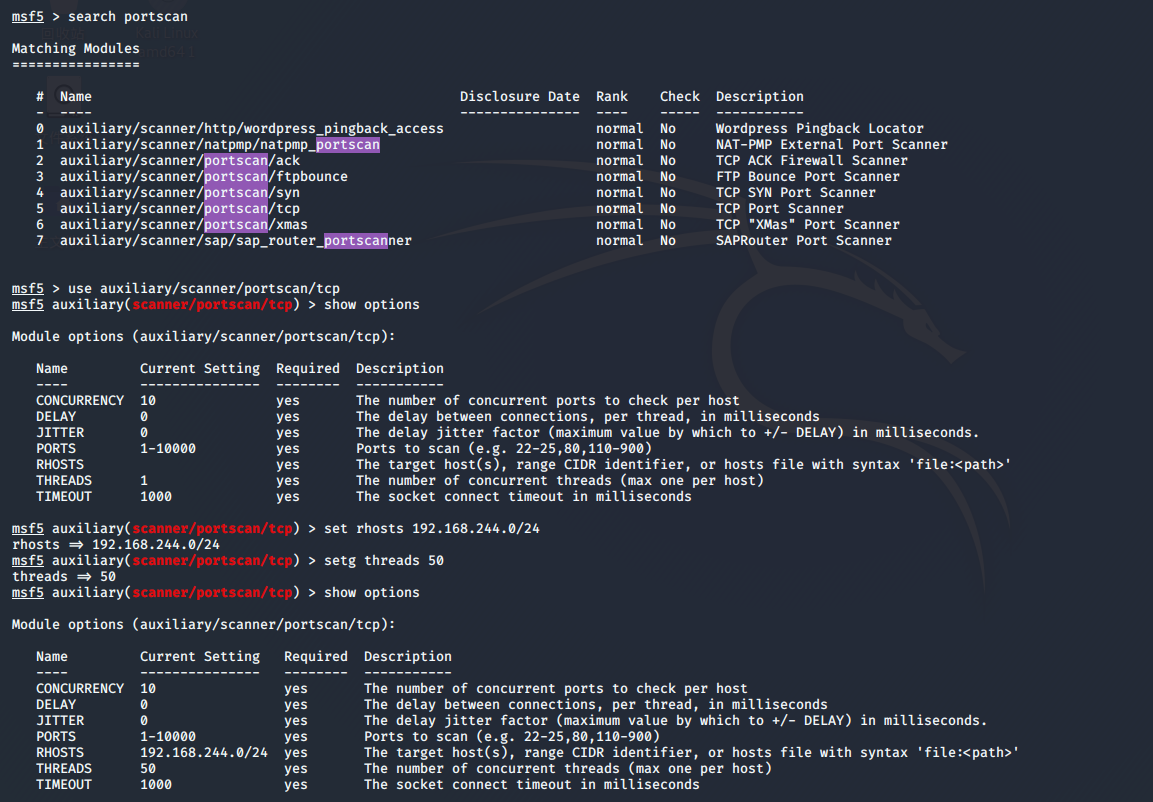Image resolution: width=1153 pixels, height=802 pixels.
Task: Click the "No" check value of the natpmp_portscan module
Action: click(x=668, y=145)
